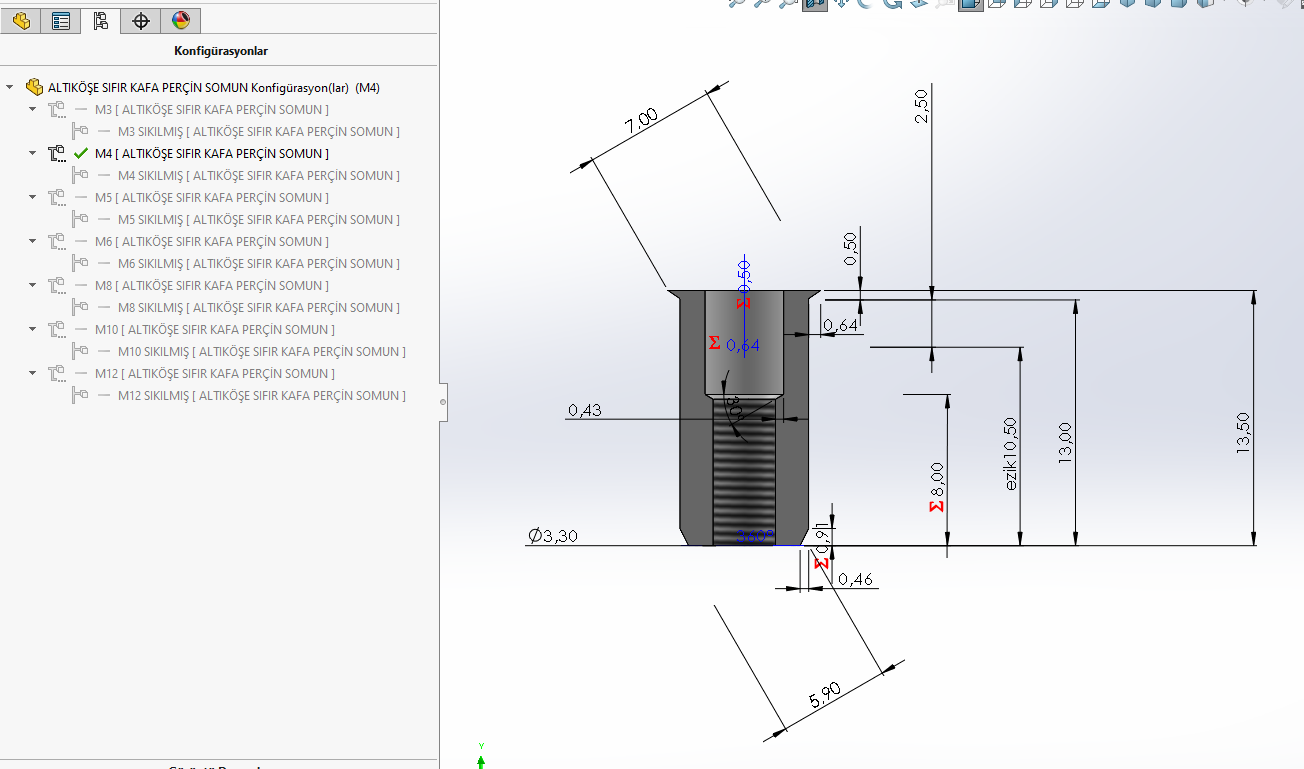Click the red sigma next to 8,00 dimension
Image resolution: width=1304 pixels, height=769 pixels.
point(936,506)
